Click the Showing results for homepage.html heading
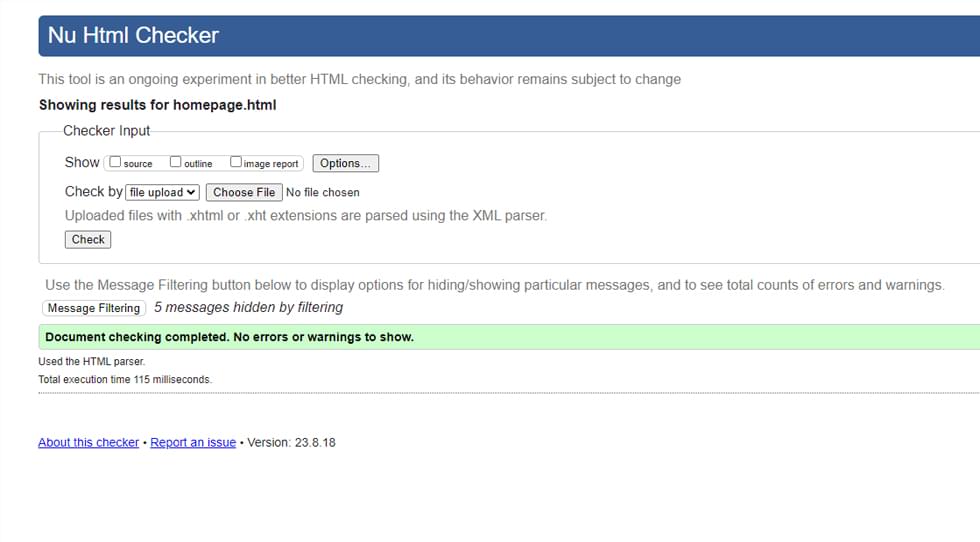This screenshot has height=542, width=980. (x=158, y=105)
